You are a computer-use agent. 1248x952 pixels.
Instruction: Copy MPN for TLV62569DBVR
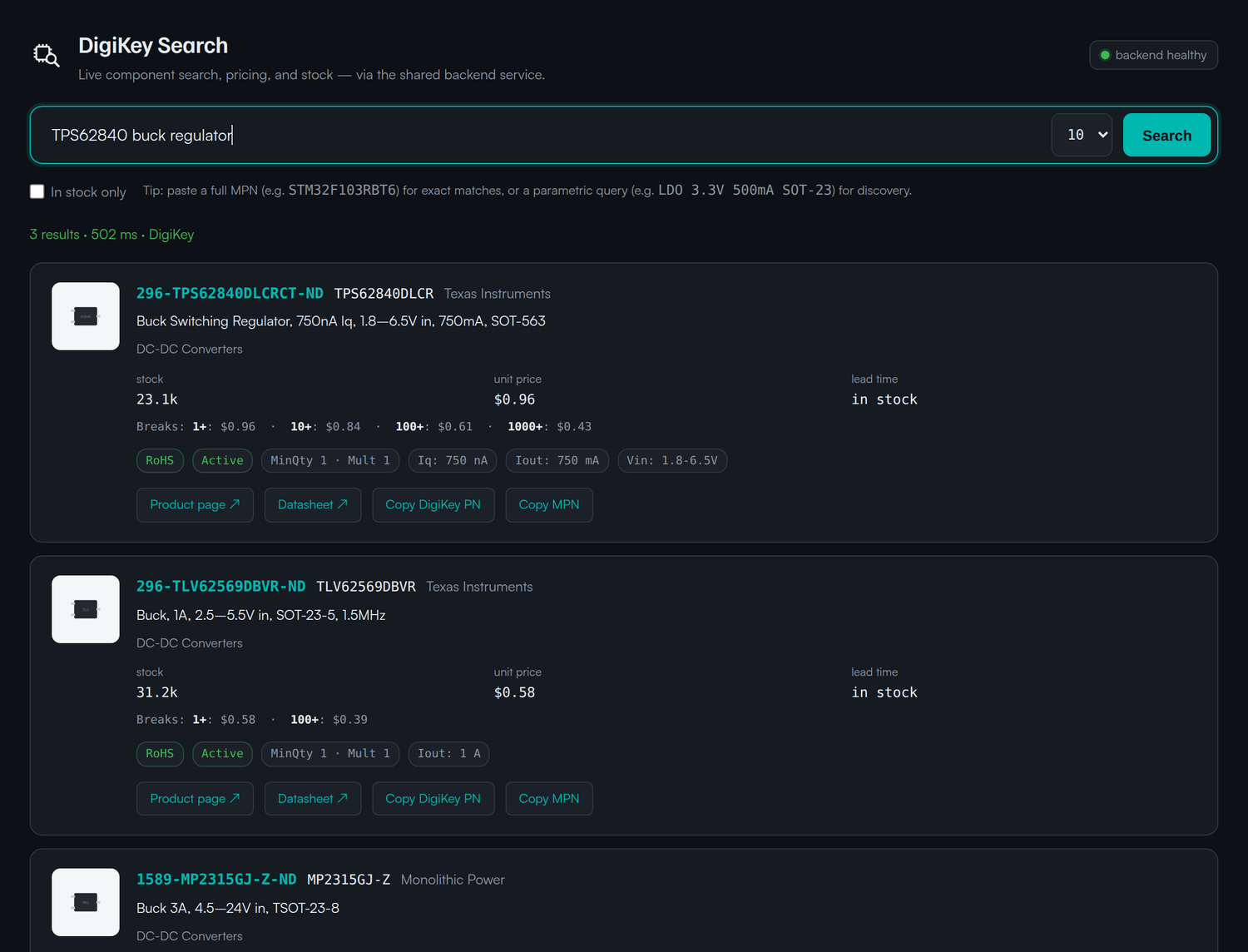pos(549,799)
